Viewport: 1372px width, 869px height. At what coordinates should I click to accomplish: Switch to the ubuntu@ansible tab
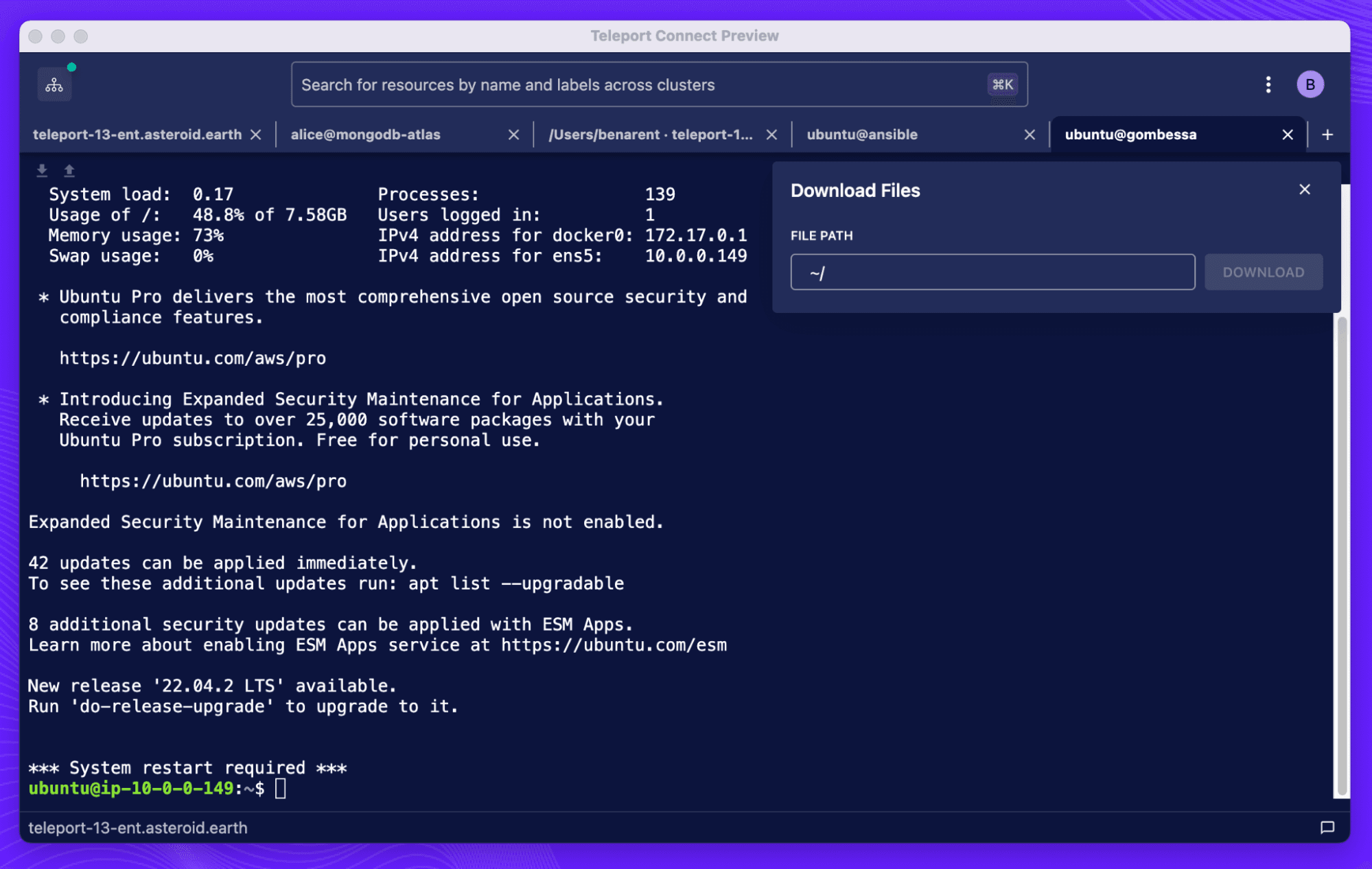click(862, 135)
